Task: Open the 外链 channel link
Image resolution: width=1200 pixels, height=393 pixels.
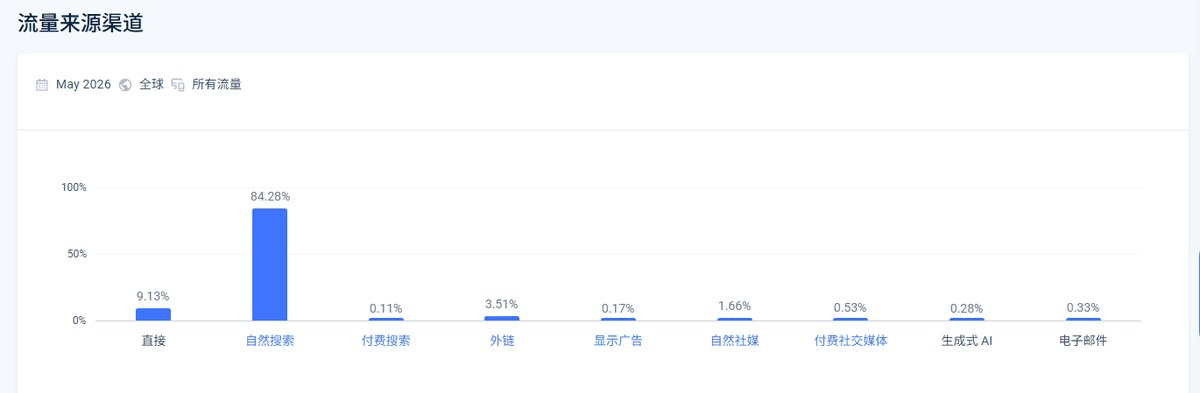Action: pyautogui.click(x=502, y=341)
